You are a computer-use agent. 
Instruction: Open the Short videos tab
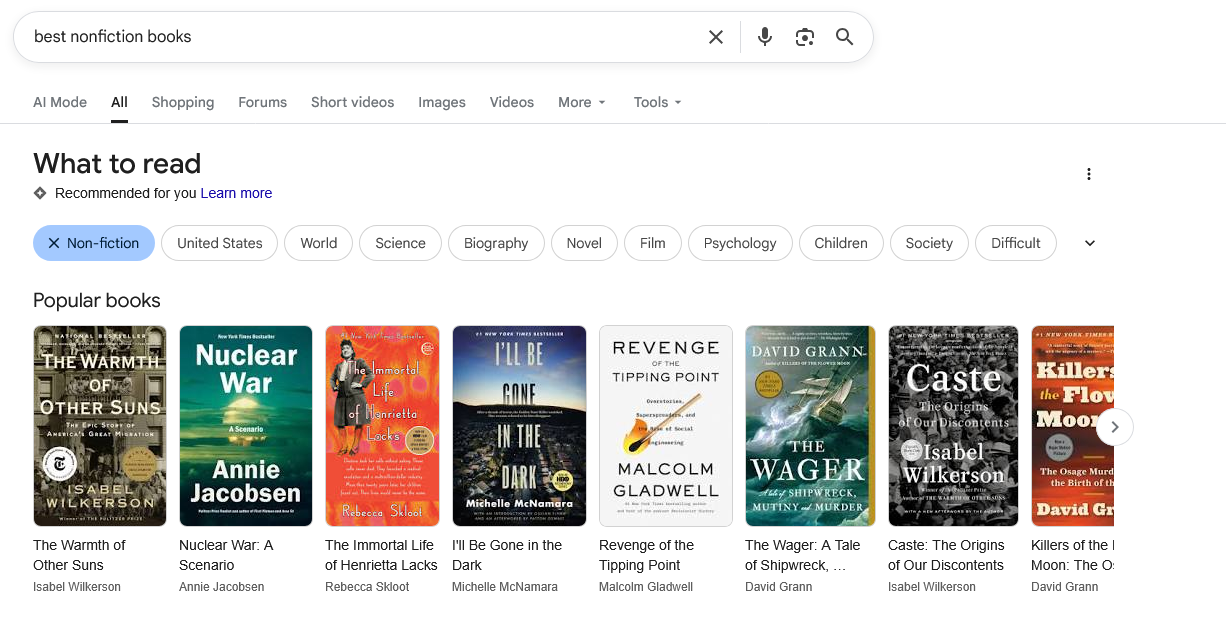[352, 102]
